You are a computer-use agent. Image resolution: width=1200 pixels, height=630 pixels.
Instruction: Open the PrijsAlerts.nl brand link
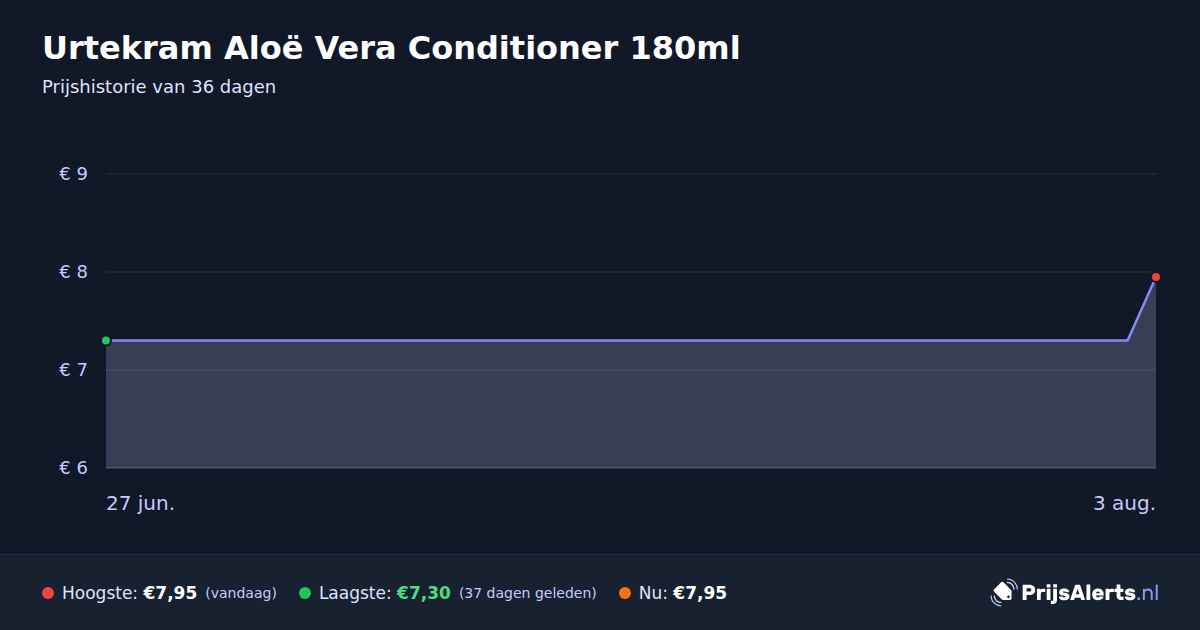(x=1090, y=593)
